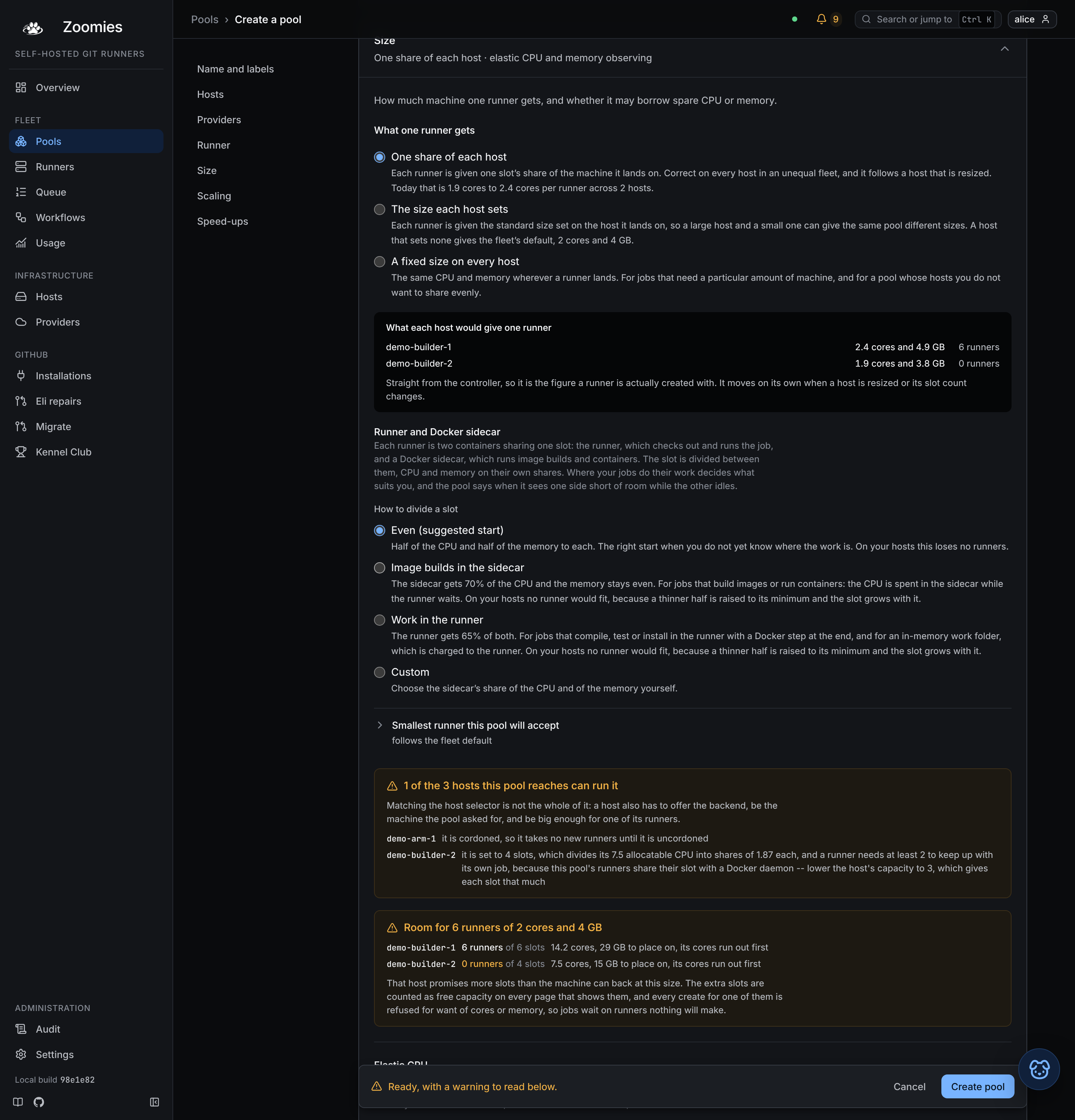Click 'Room for 6 runners' warning heading

click(x=503, y=928)
